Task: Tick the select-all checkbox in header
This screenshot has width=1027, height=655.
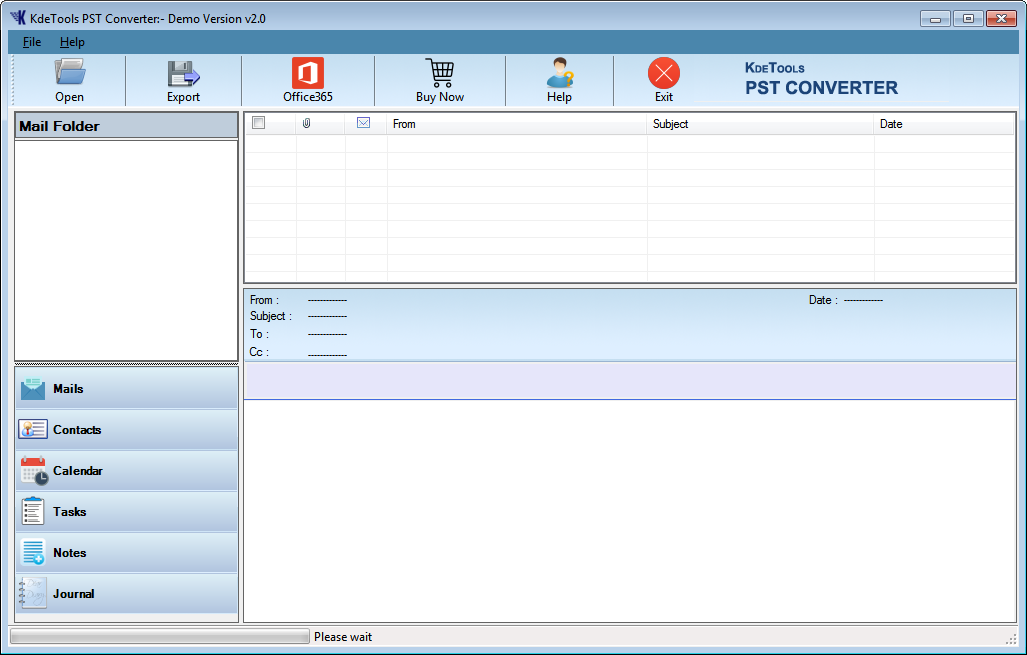Action: 259,123
